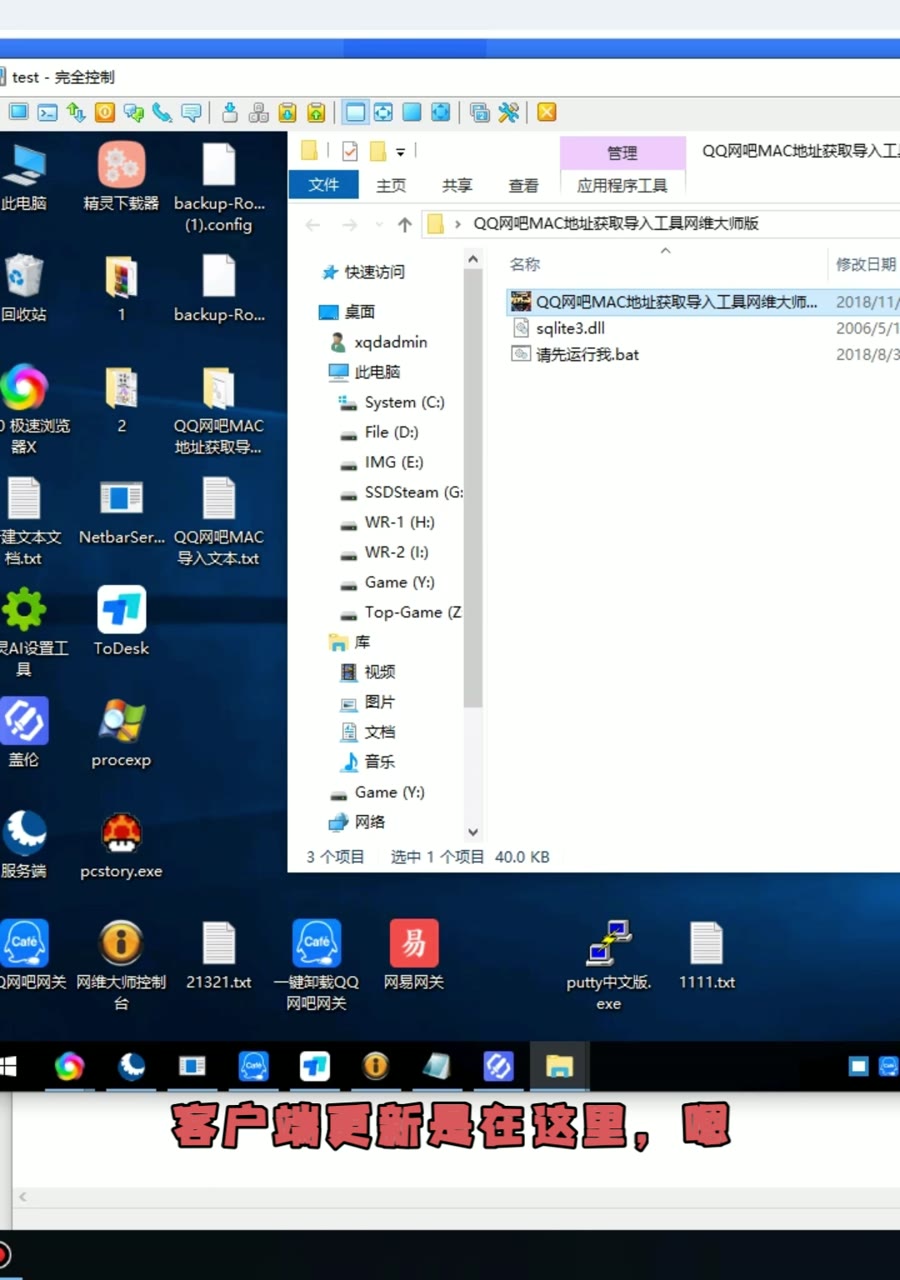900x1280 pixels.
Task: Open recent locations dropdown beside forward arrow
Action: pyautogui.click(x=378, y=225)
